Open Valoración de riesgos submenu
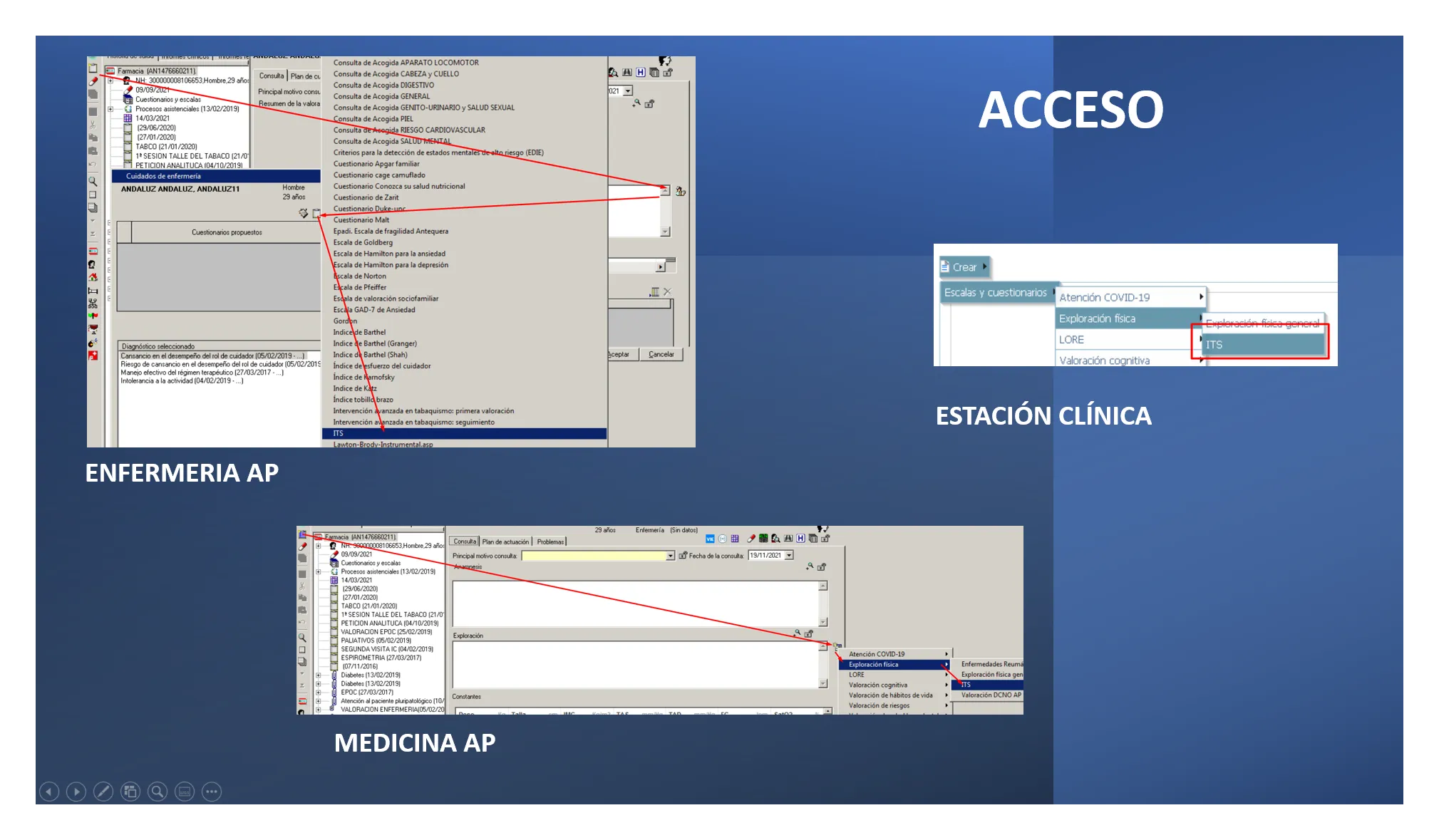Screen dimensions: 1439x840 click(x=895, y=706)
